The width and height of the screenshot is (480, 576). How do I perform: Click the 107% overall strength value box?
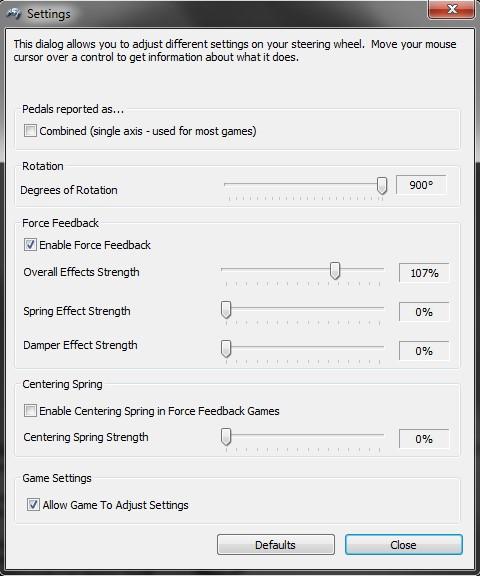(424, 273)
